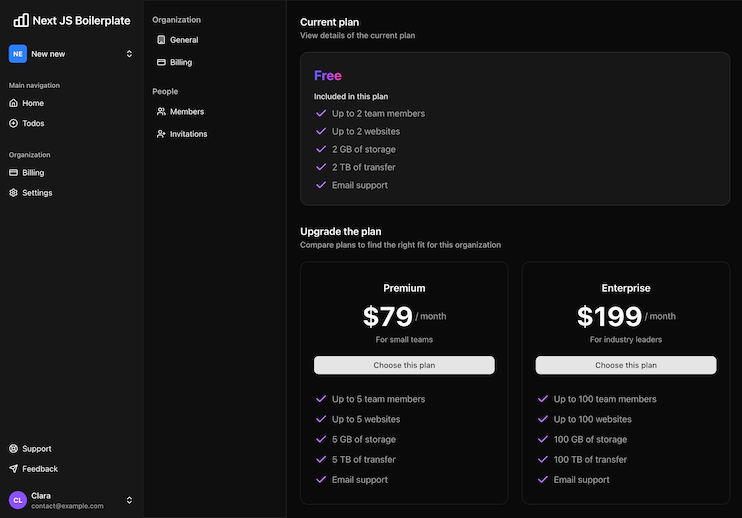Viewport: 742px width, 518px height.
Task: Select the Members settings page
Action: [186, 112]
